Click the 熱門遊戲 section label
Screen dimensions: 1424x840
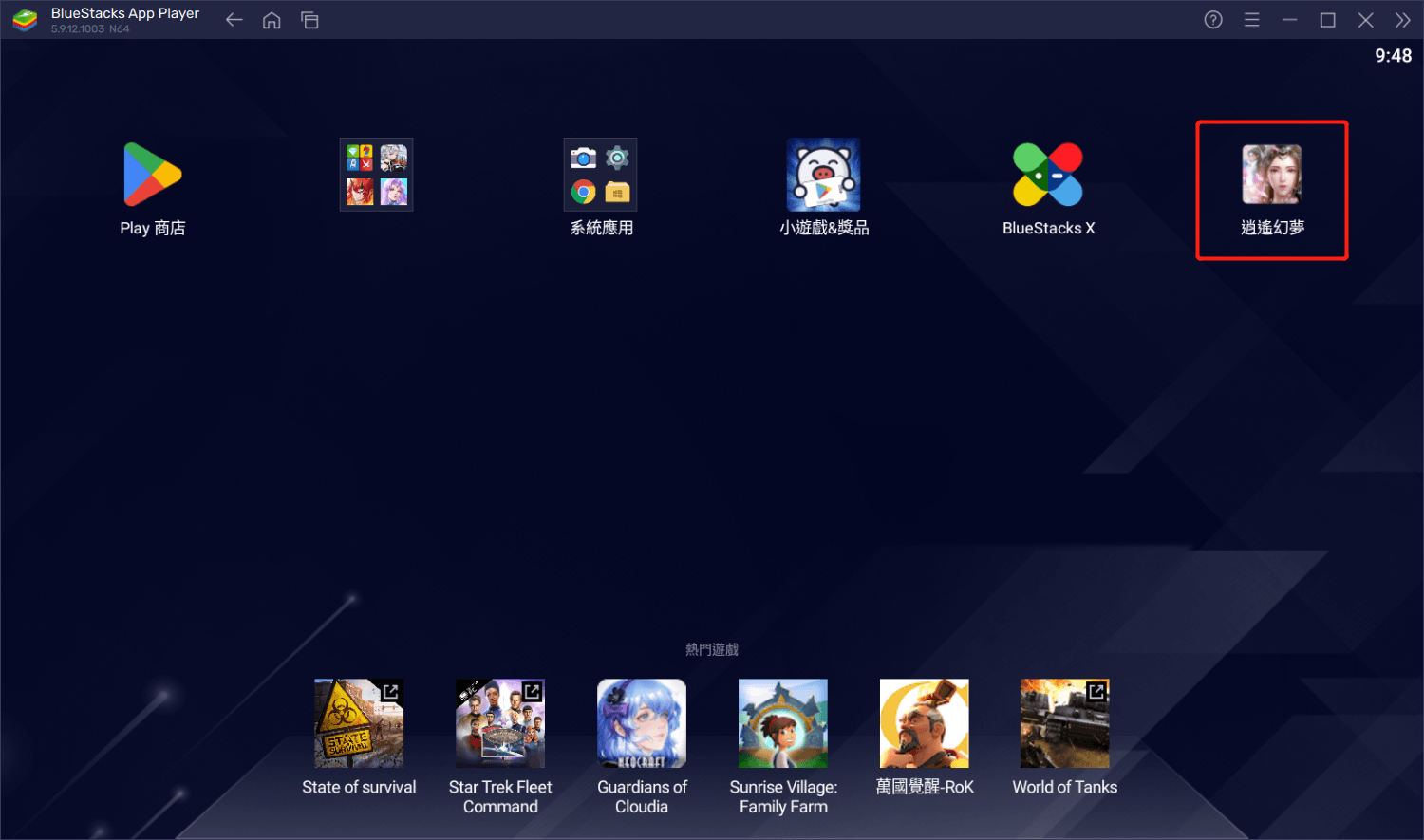[x=712, y=649]
